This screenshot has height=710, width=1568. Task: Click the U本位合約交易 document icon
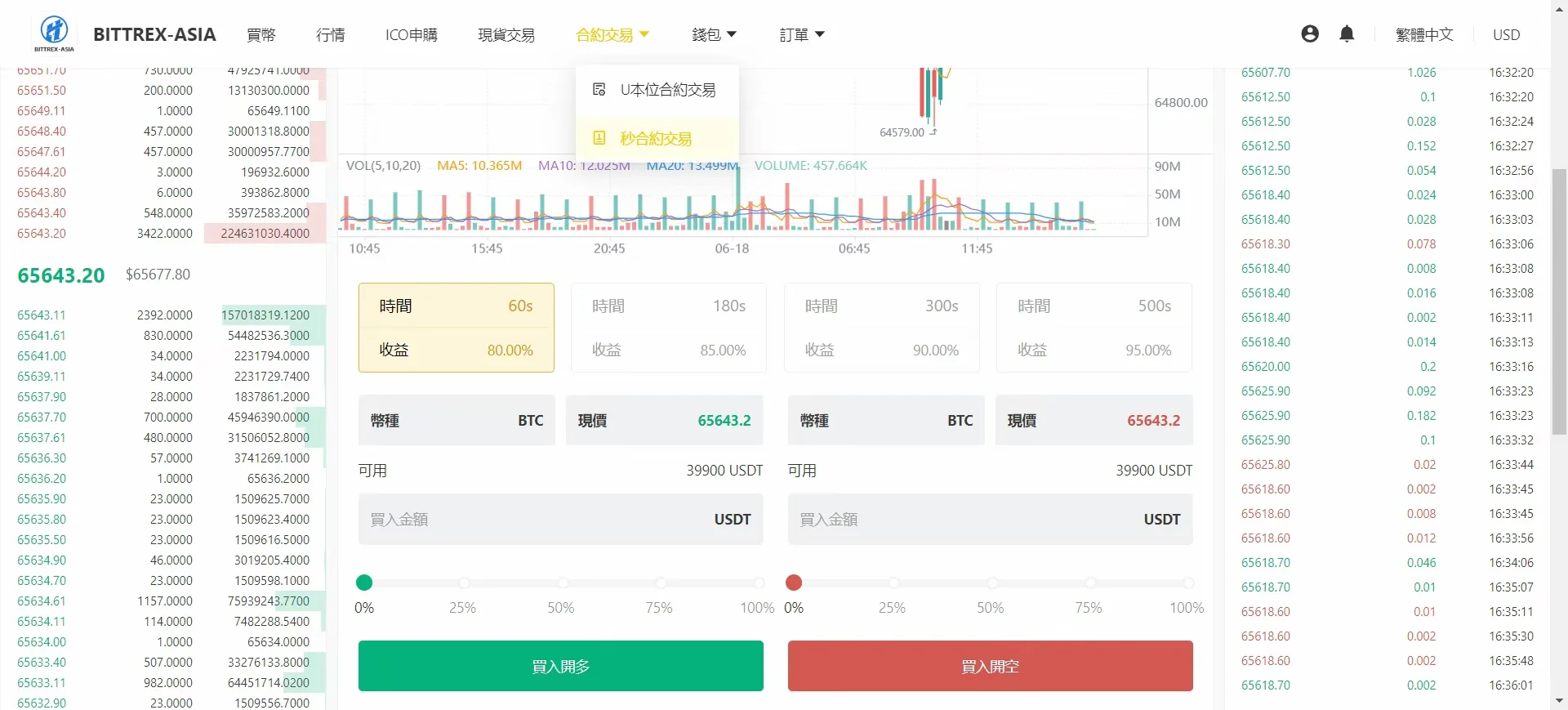pyautogui.click(x=599, y=89)
